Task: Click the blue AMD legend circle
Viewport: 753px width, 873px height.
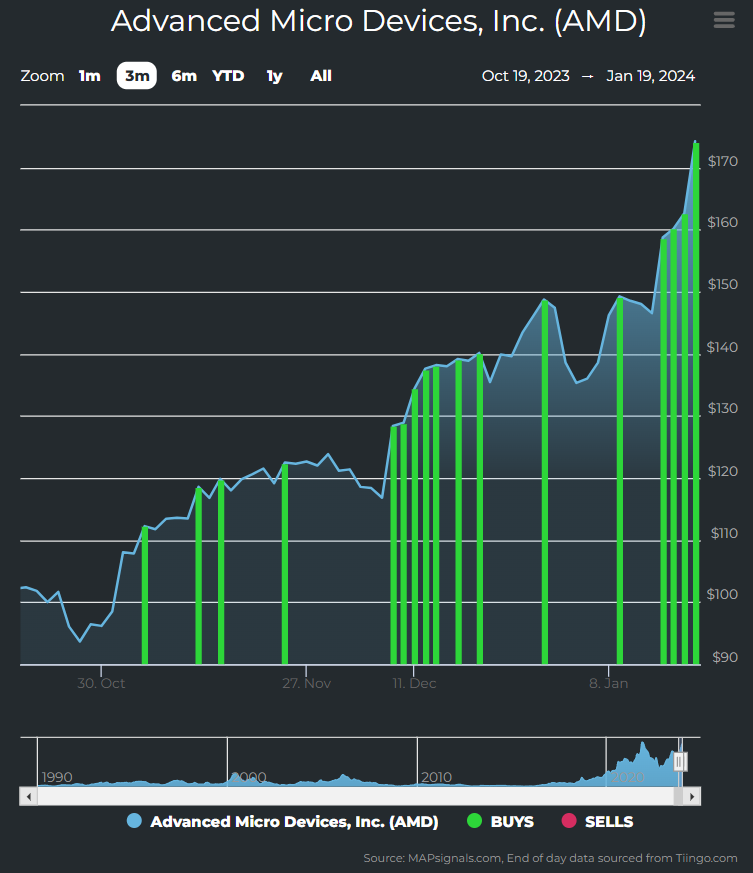Action: pyautogui.click(x=134, y=822)
